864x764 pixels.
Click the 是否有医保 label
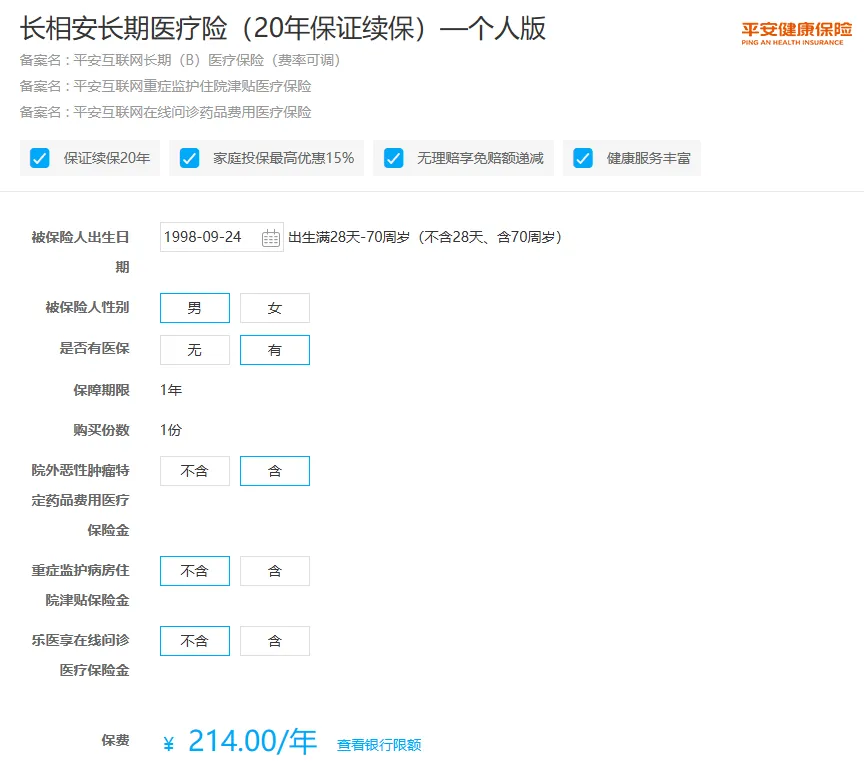pyautogui.click(x=95, y=348)
